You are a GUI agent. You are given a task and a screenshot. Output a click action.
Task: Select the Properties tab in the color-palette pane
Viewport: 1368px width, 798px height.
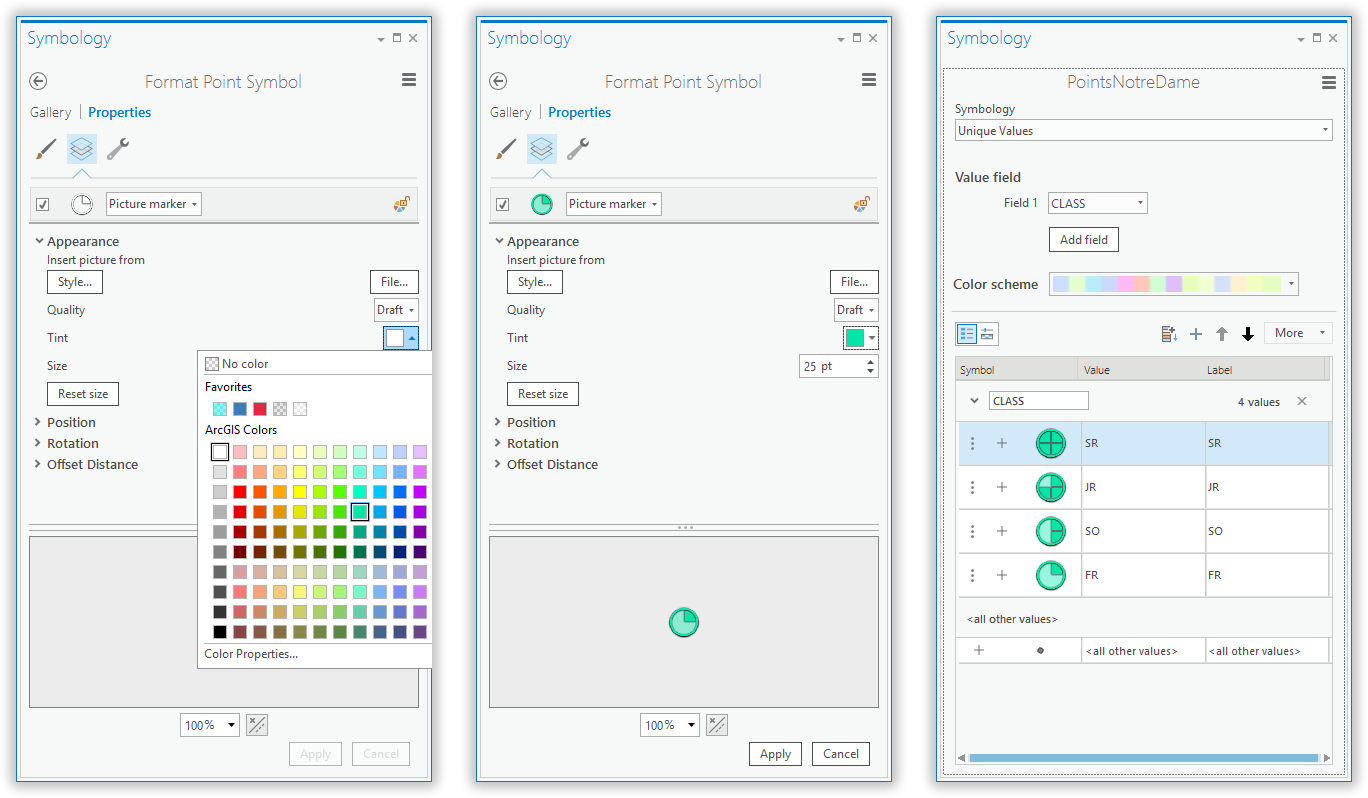[120, 112]
